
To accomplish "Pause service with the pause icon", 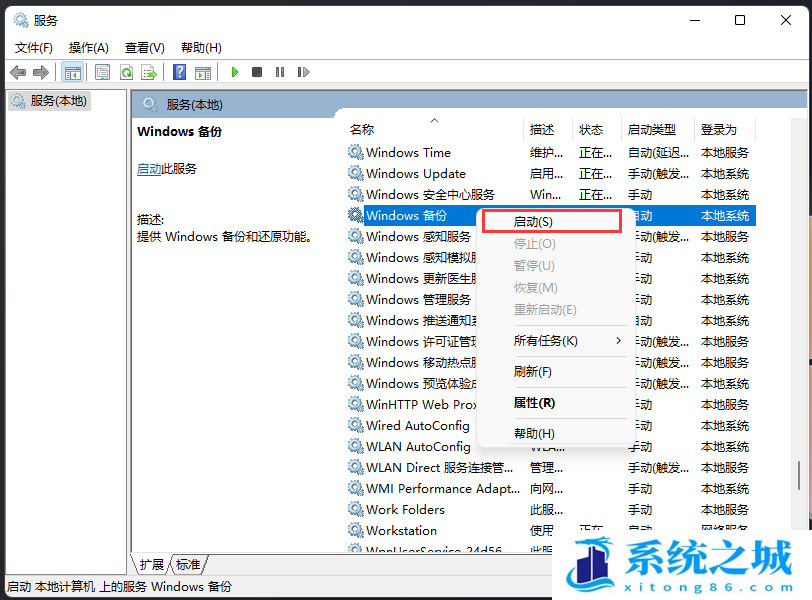I will click(x=280, y=72).
